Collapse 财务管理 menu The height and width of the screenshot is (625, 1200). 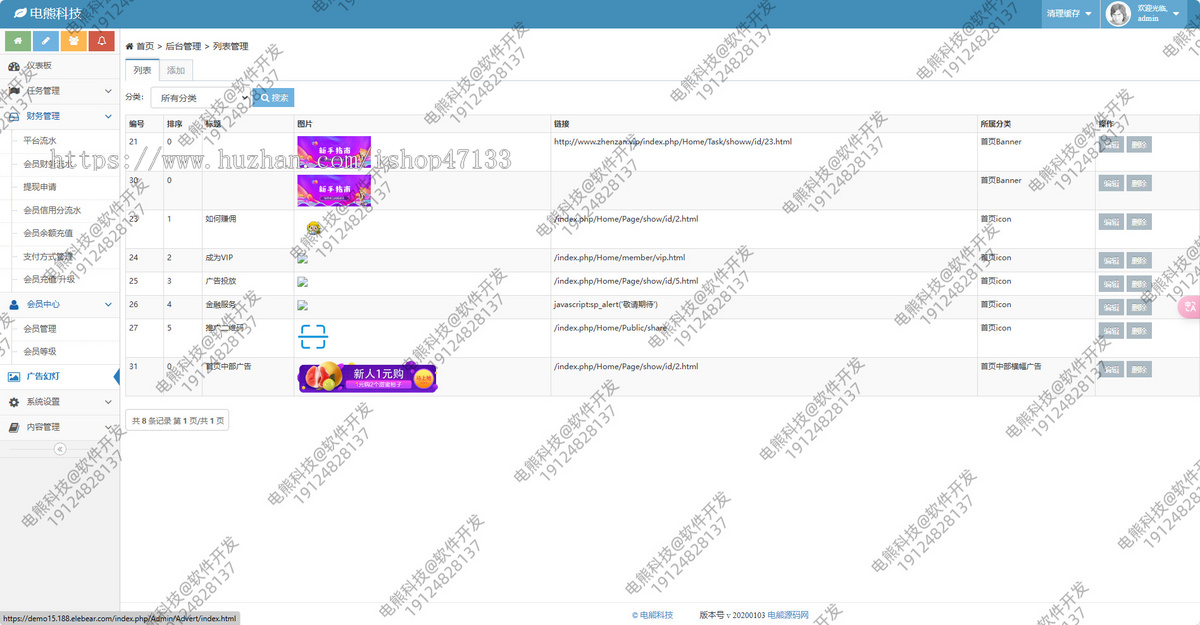click(x=60, y=116)
